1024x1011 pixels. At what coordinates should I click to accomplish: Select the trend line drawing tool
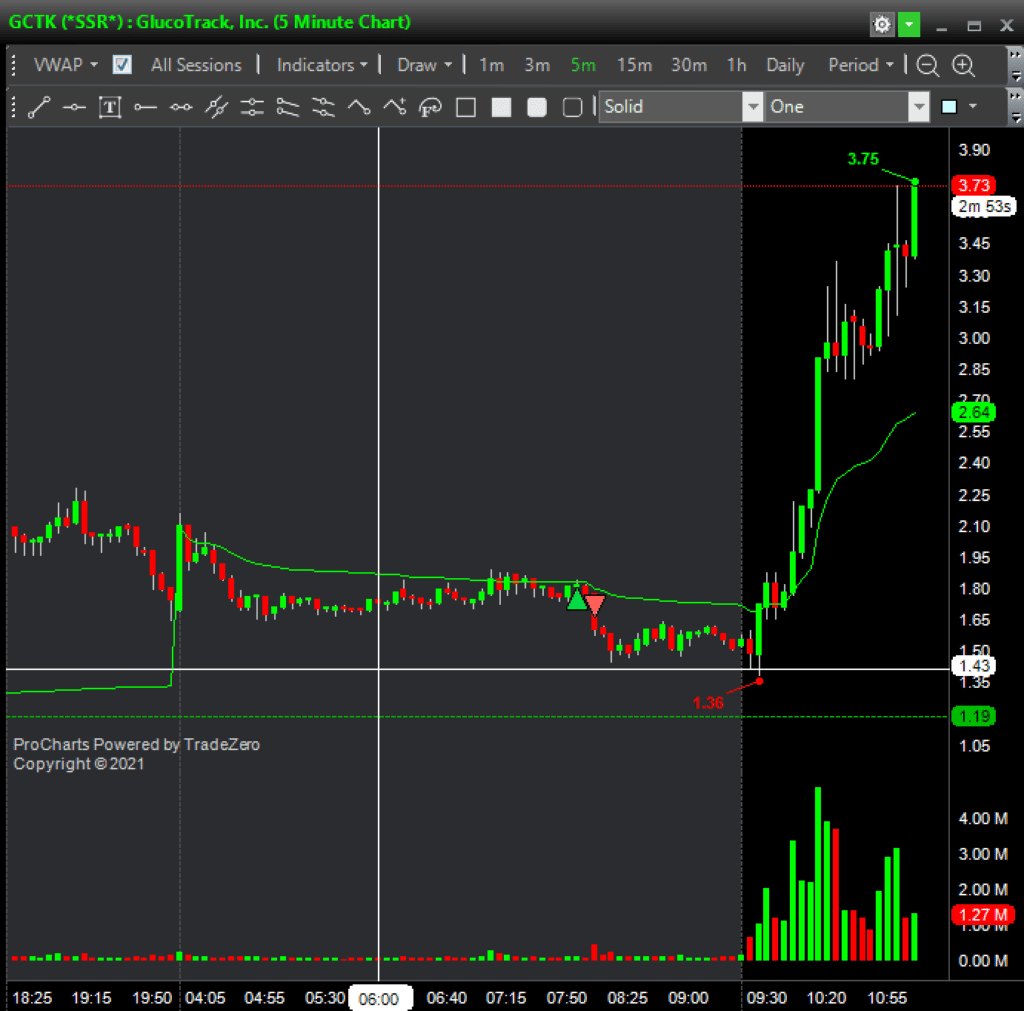click(x=39, y=107)
